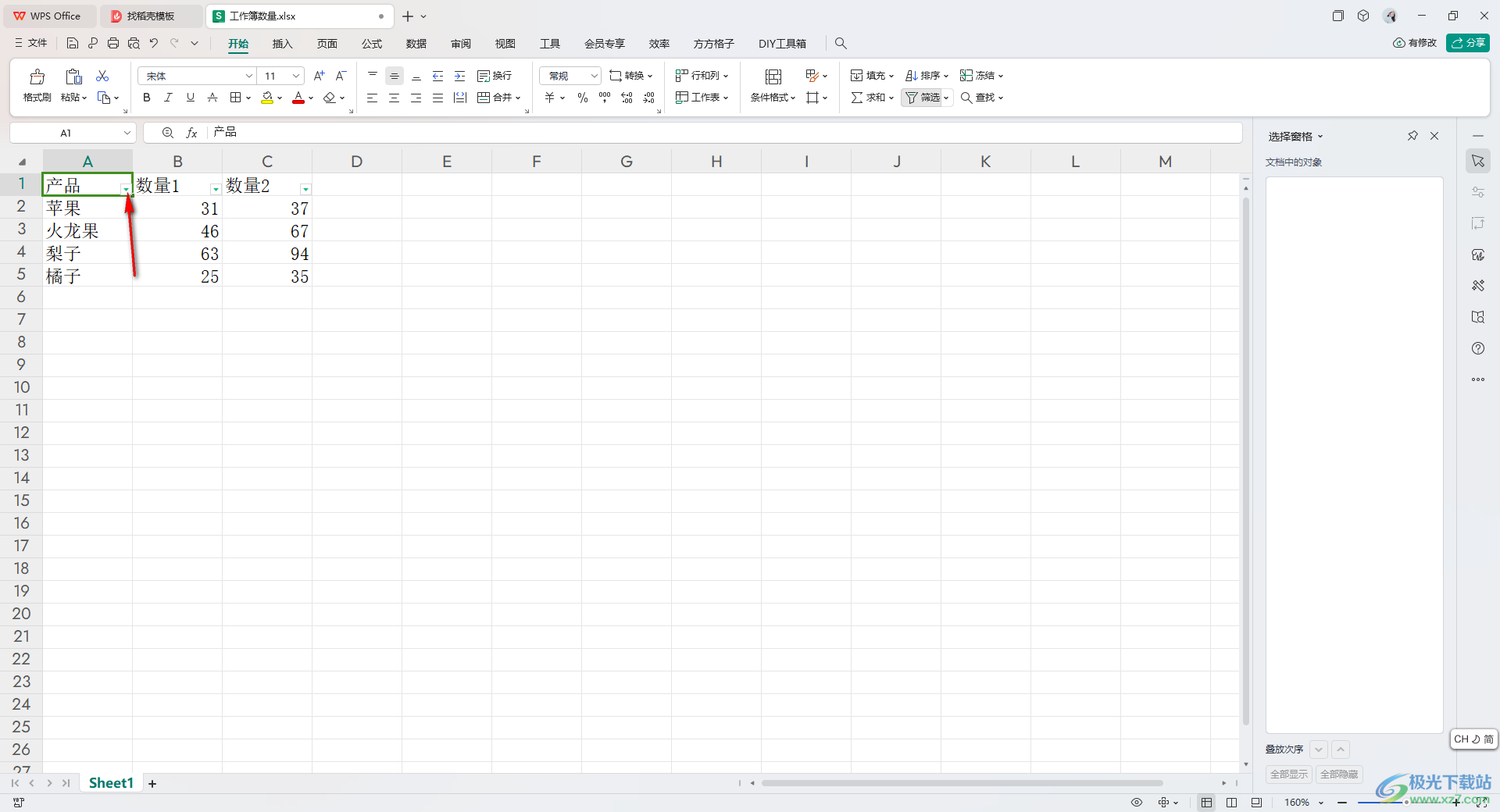Switch to the View (视图) tab
1500x812 pixels.
pyautogui.click(x=505, y=44)
